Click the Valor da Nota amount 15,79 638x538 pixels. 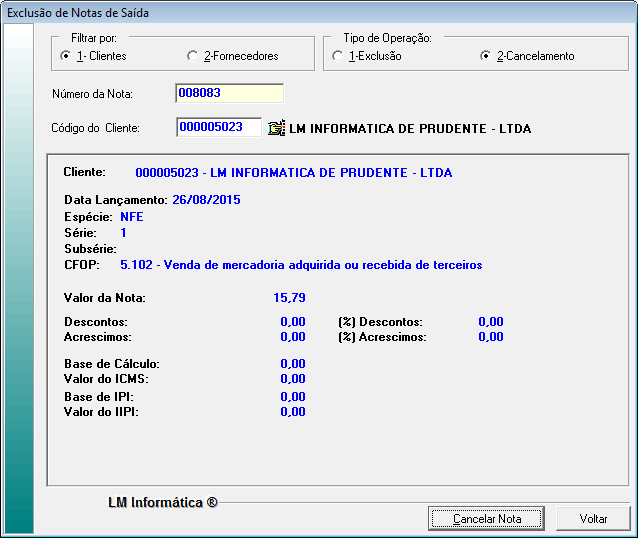click(289, 298)
